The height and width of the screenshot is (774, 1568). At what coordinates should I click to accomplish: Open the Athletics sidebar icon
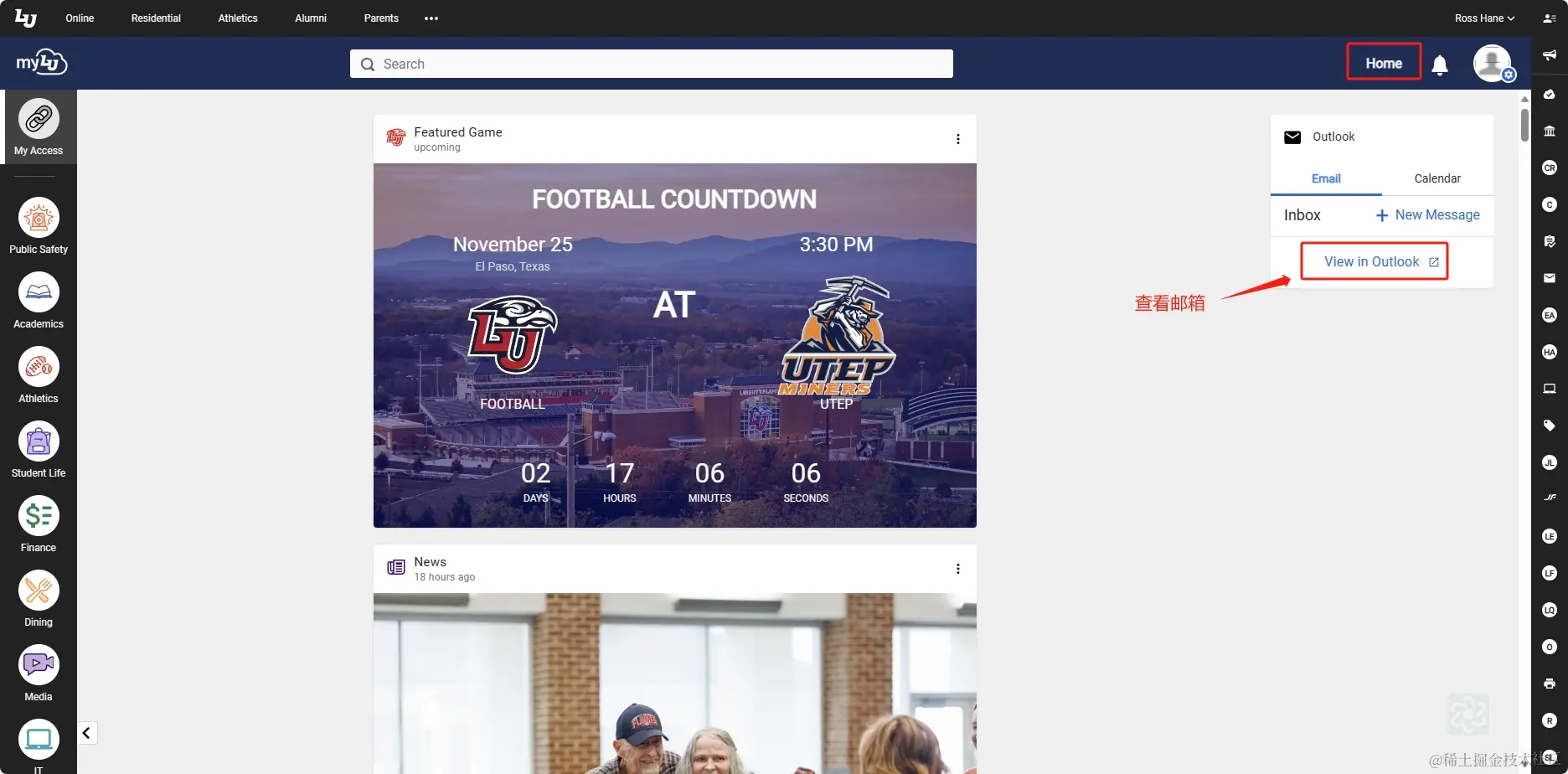(39, 367)
